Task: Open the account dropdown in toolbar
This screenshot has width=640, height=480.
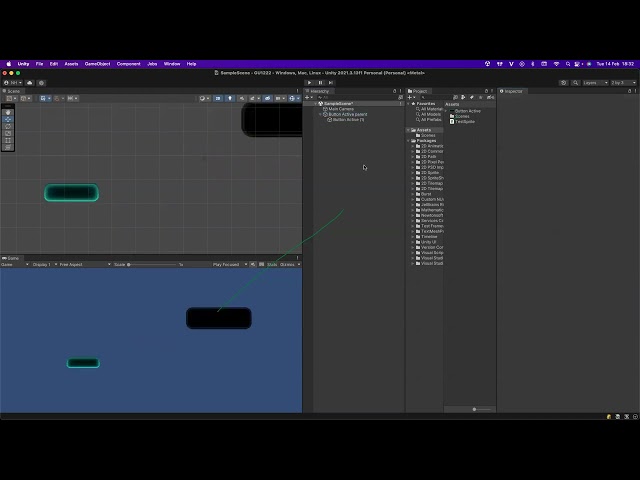Action: tap(13, 83)
